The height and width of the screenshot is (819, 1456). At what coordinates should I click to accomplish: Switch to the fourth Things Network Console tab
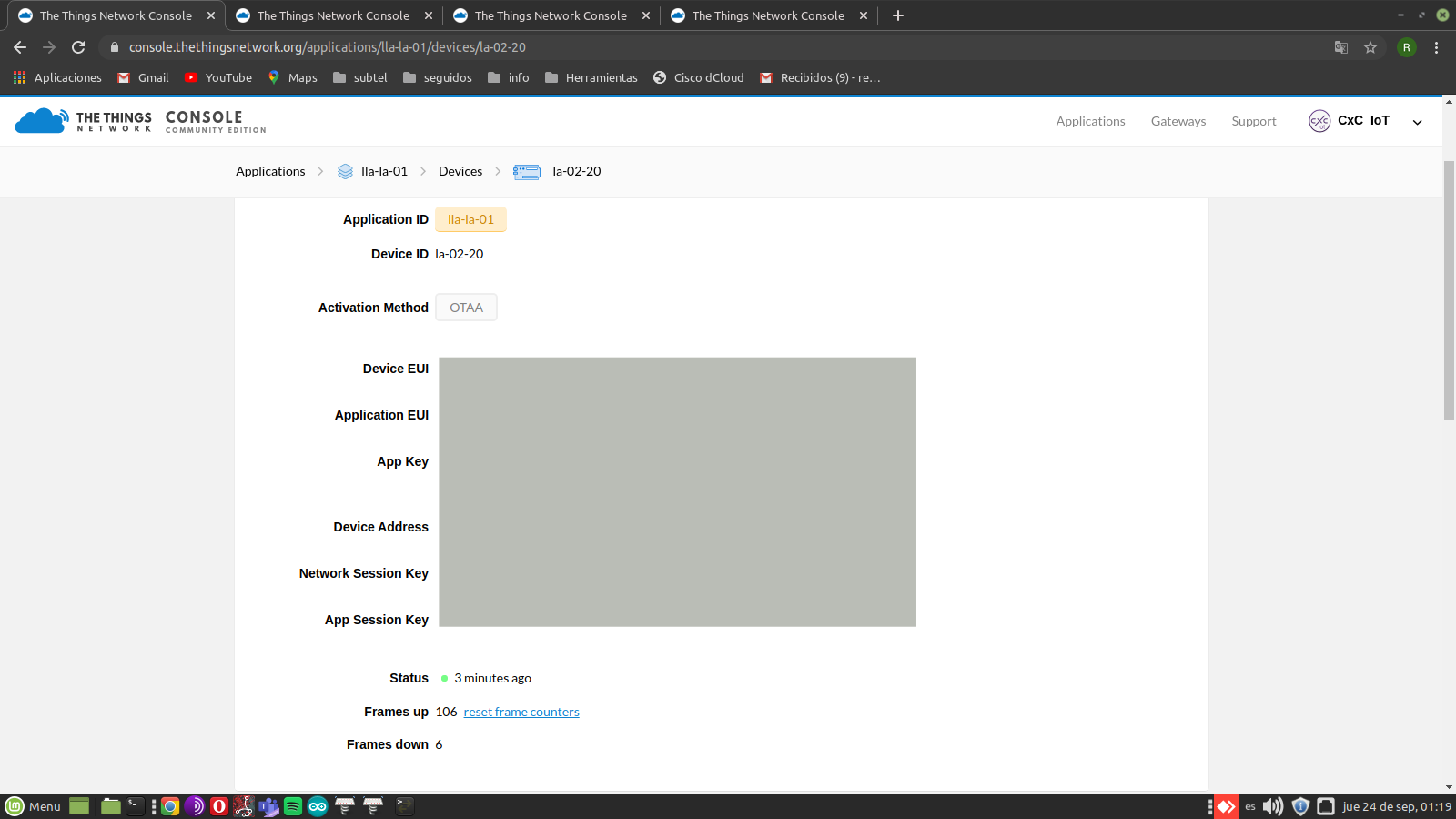[x=768, y=15]
